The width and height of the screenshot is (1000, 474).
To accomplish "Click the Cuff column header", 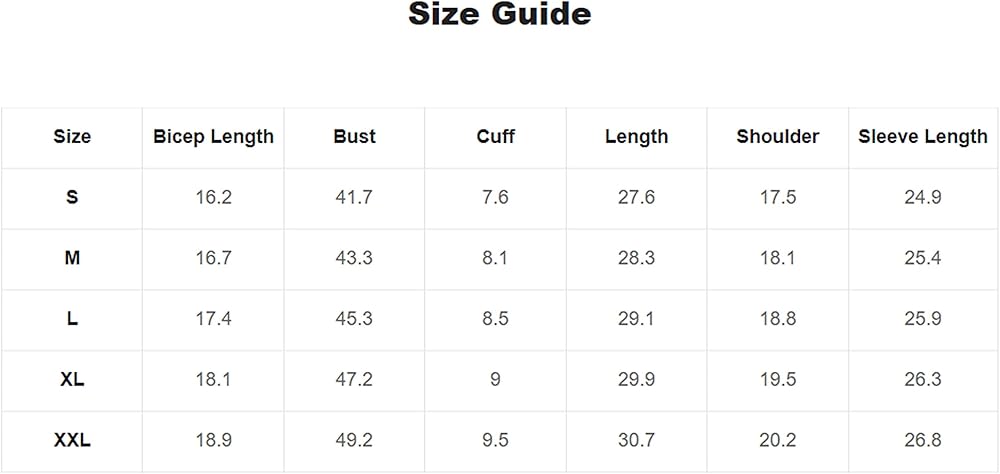I will coord(495,137).
